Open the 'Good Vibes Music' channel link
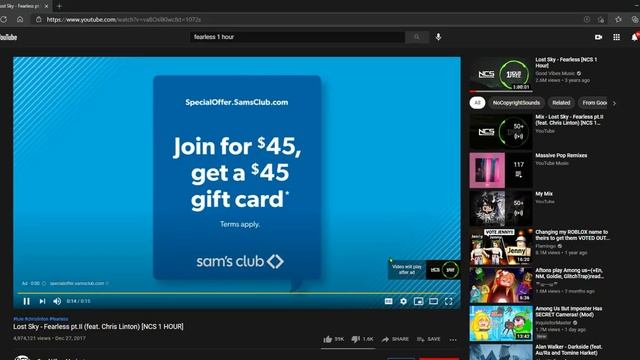The height and width of the screenshot is (360, 640). pyautogui.click(x=556, y=73)
